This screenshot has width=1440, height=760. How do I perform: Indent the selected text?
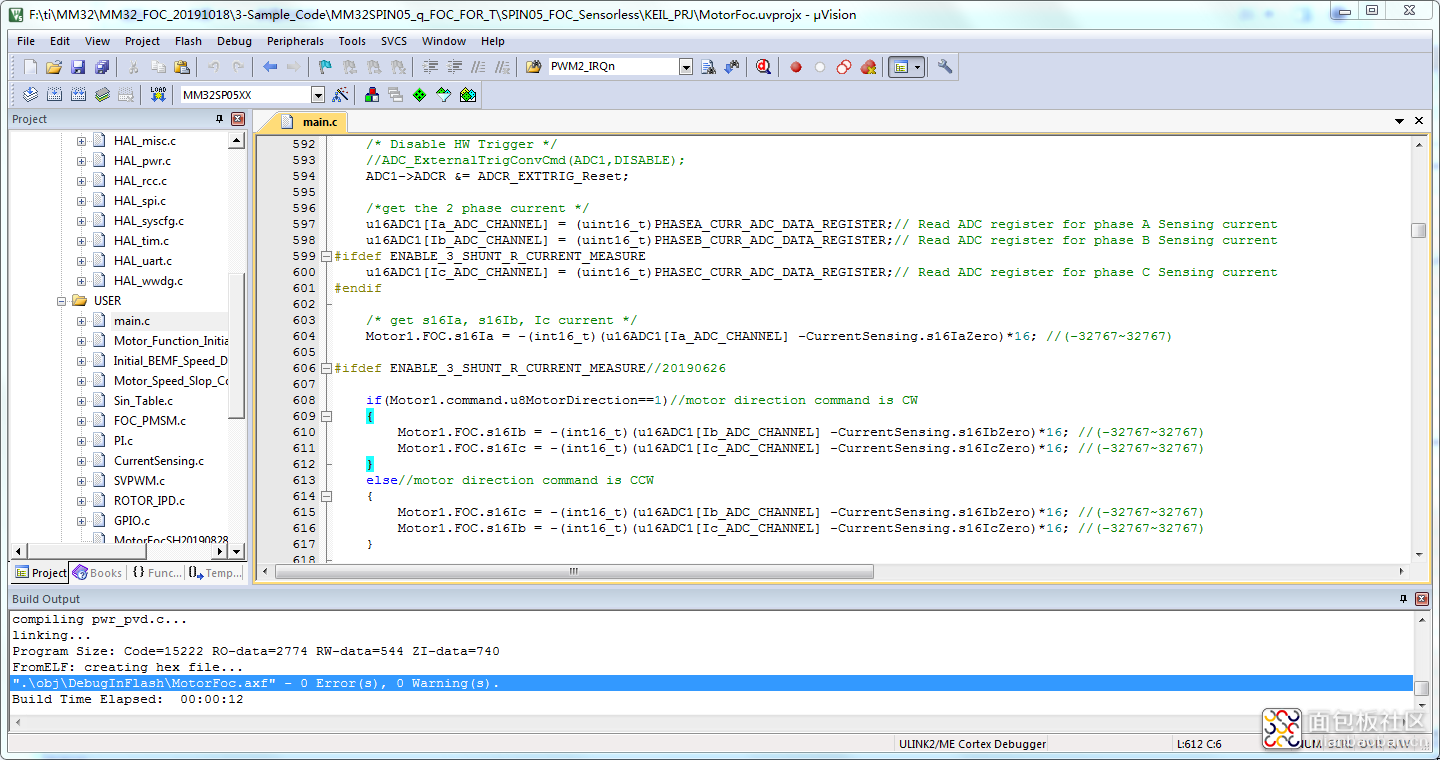point(431,67)
